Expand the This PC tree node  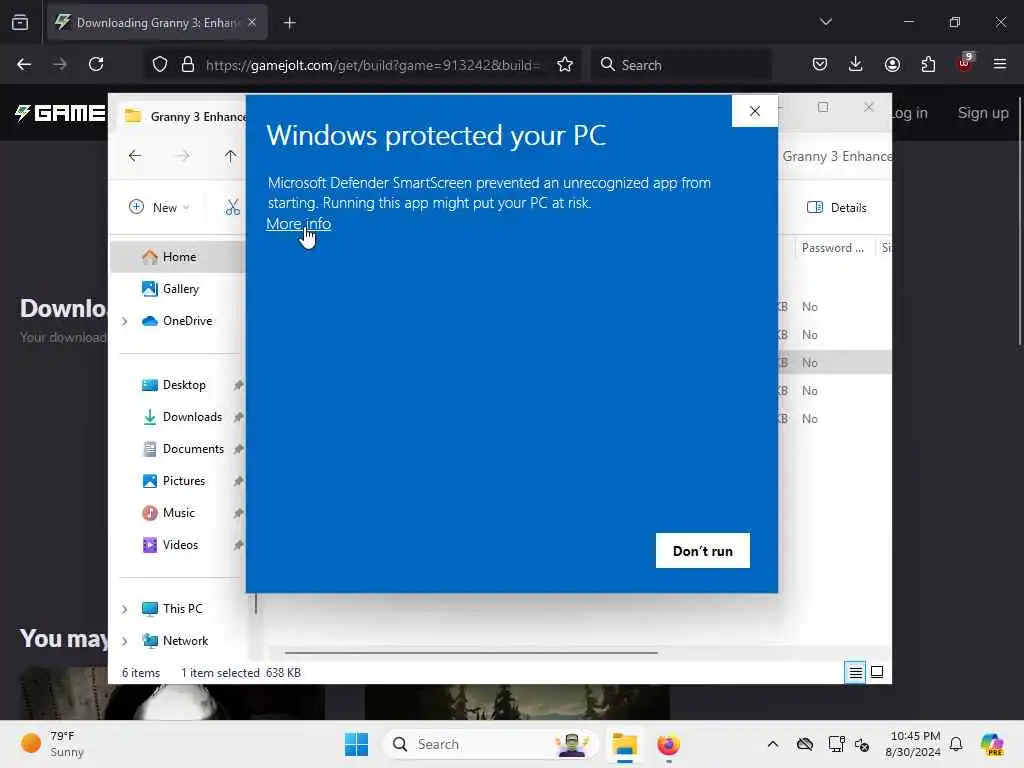pyautogui.click(x=125, y=609)
